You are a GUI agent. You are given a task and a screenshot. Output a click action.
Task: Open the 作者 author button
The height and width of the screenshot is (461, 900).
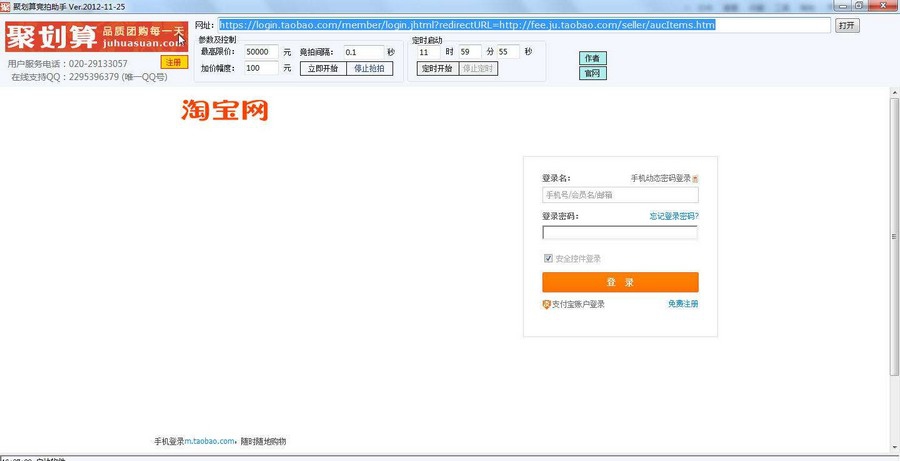click(x=592, y=58)
